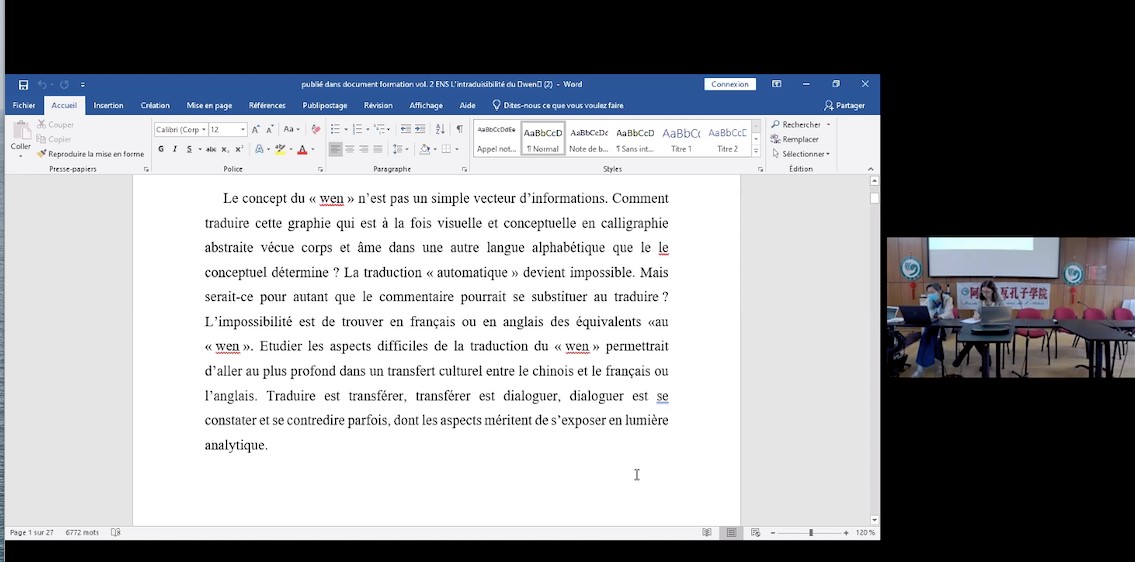The image size is (1135, 562).
Task: Click the zoom slider in status bar
Action: [x=810, y=533]
